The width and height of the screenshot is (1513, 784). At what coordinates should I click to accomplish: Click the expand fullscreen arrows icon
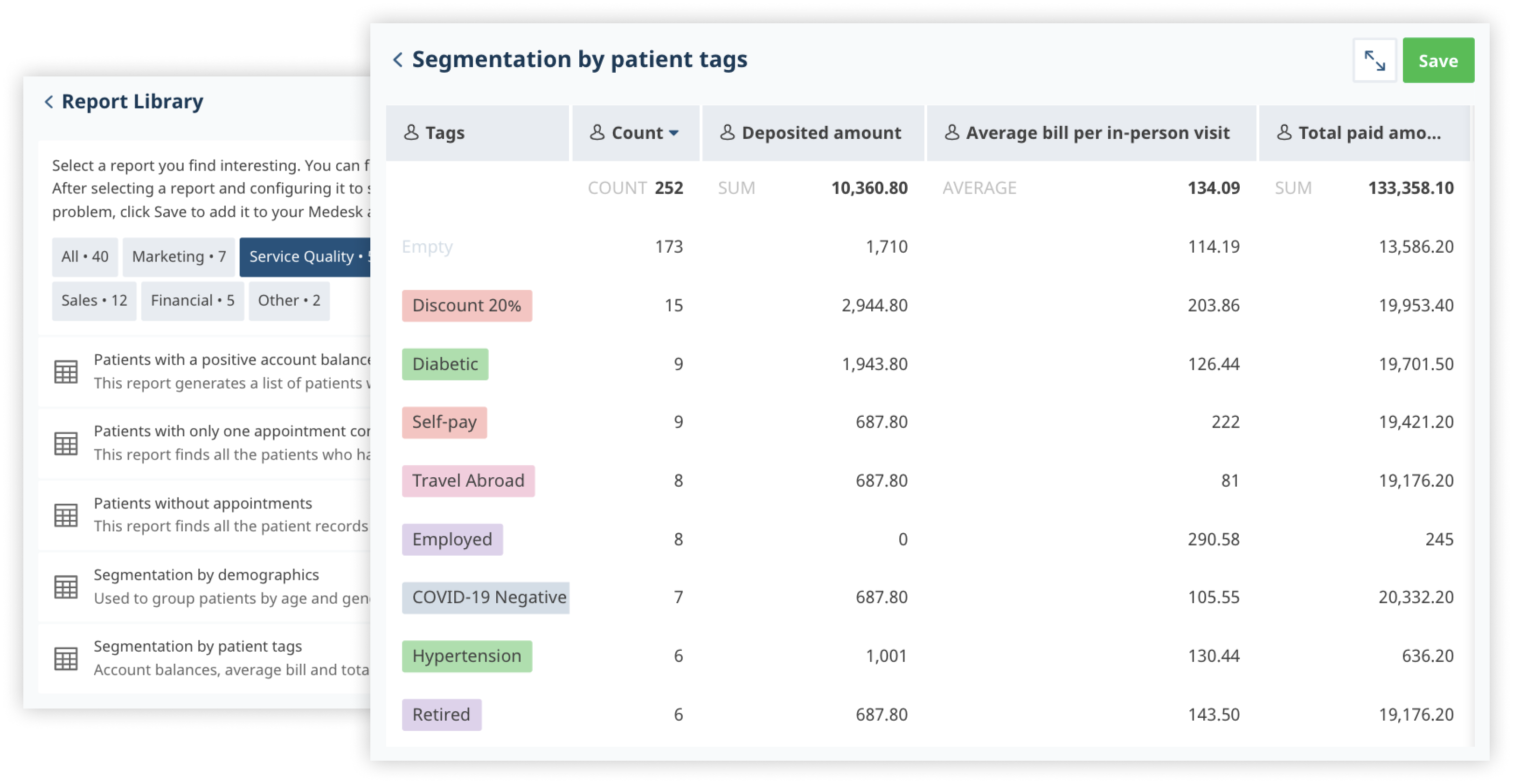pos(1374,61)
